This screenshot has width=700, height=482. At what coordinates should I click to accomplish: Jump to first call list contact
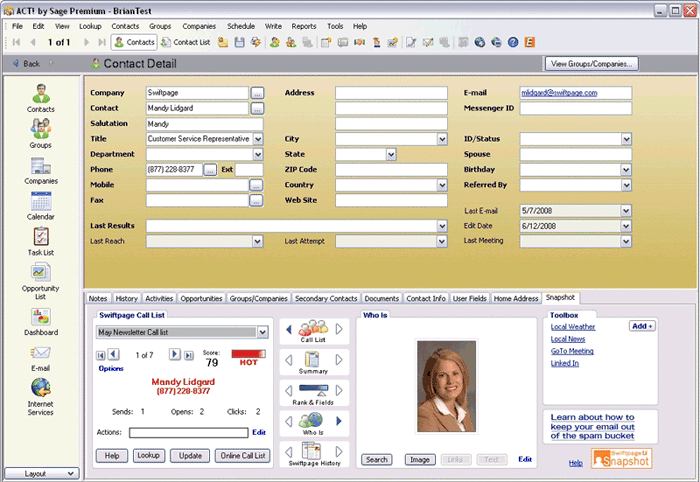click(x=101, y=355)
